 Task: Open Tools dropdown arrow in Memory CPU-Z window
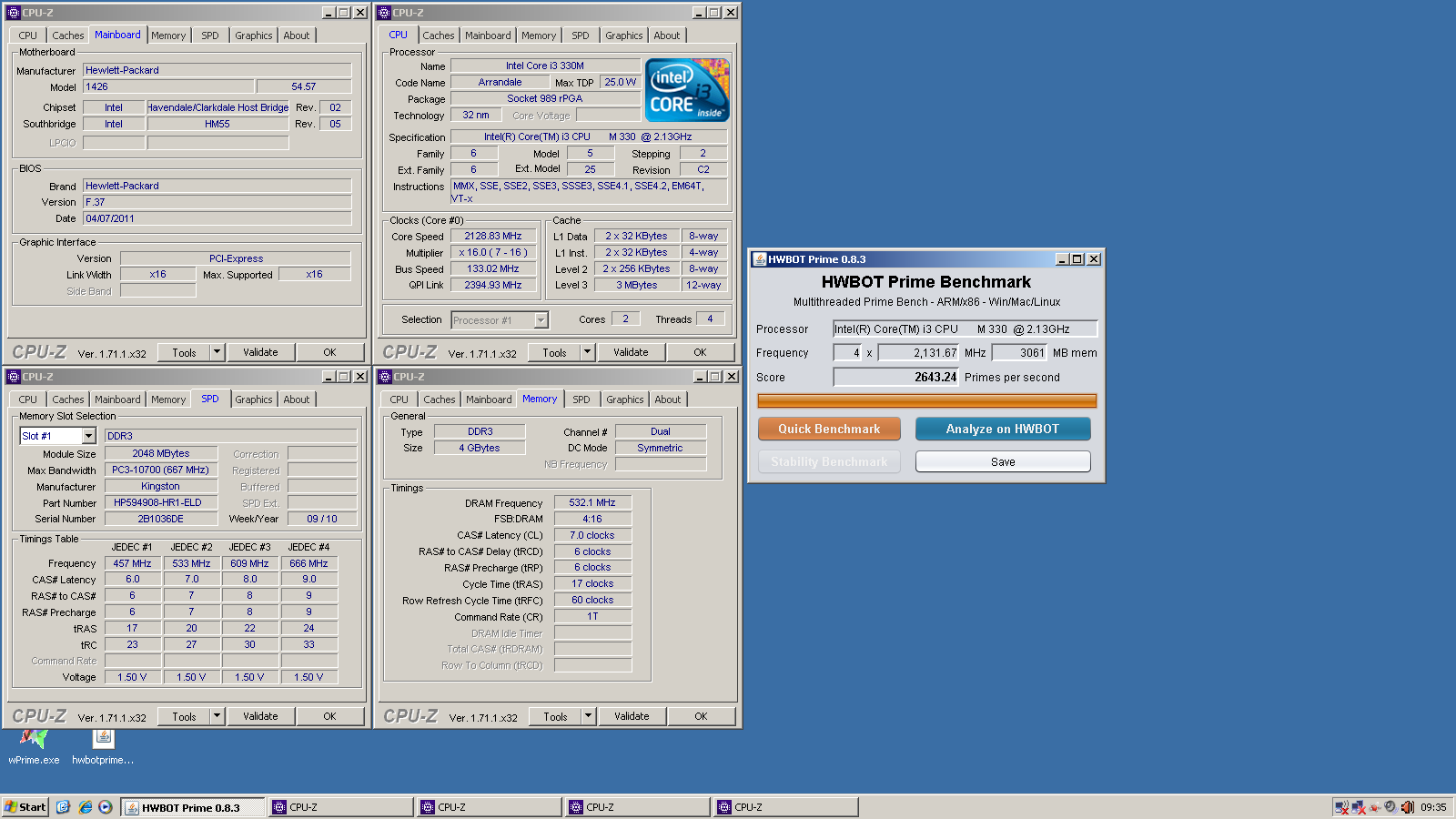[x=588, y=716]
